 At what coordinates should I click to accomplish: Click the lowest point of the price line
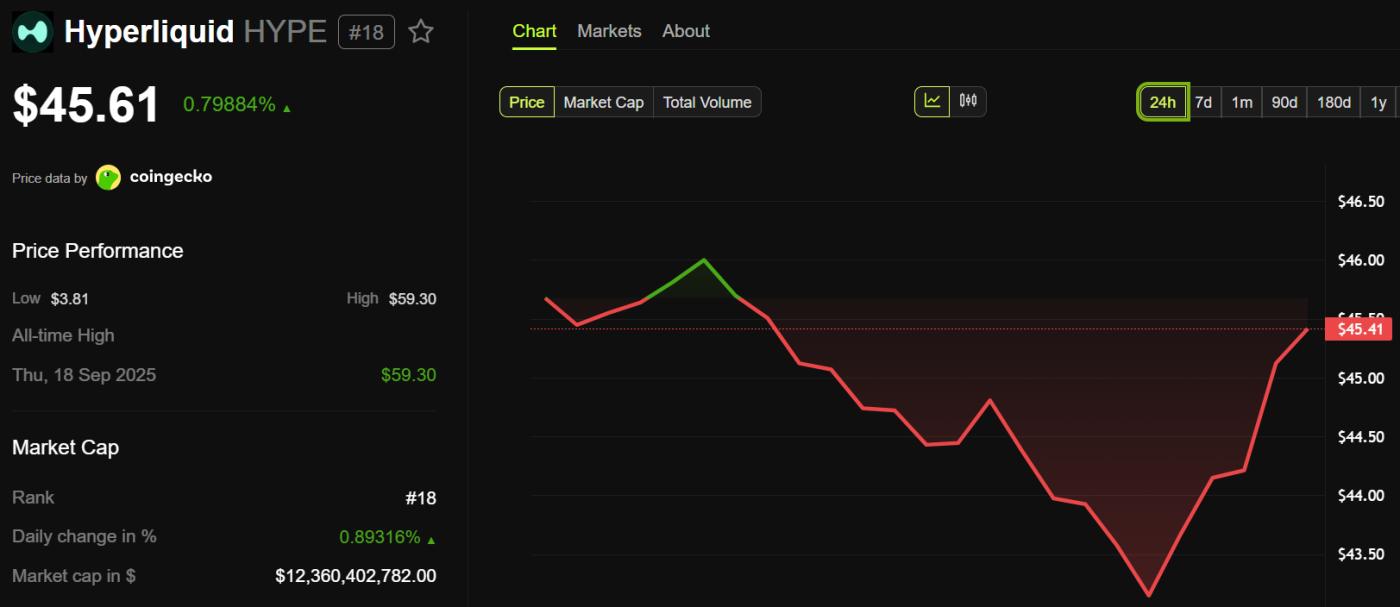point(1149,595)
